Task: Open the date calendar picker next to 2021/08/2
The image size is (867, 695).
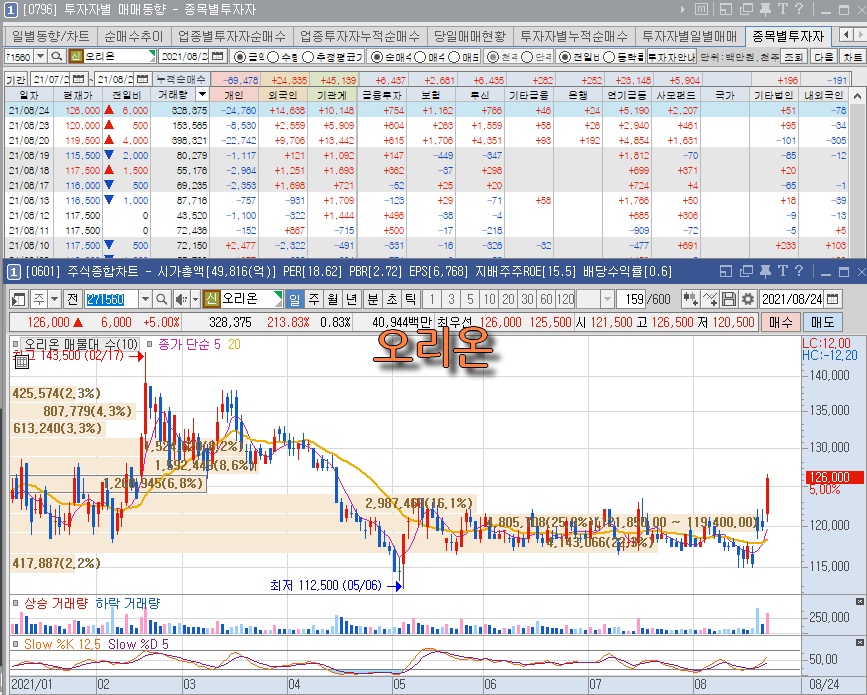Action: (x=218, y=56)
